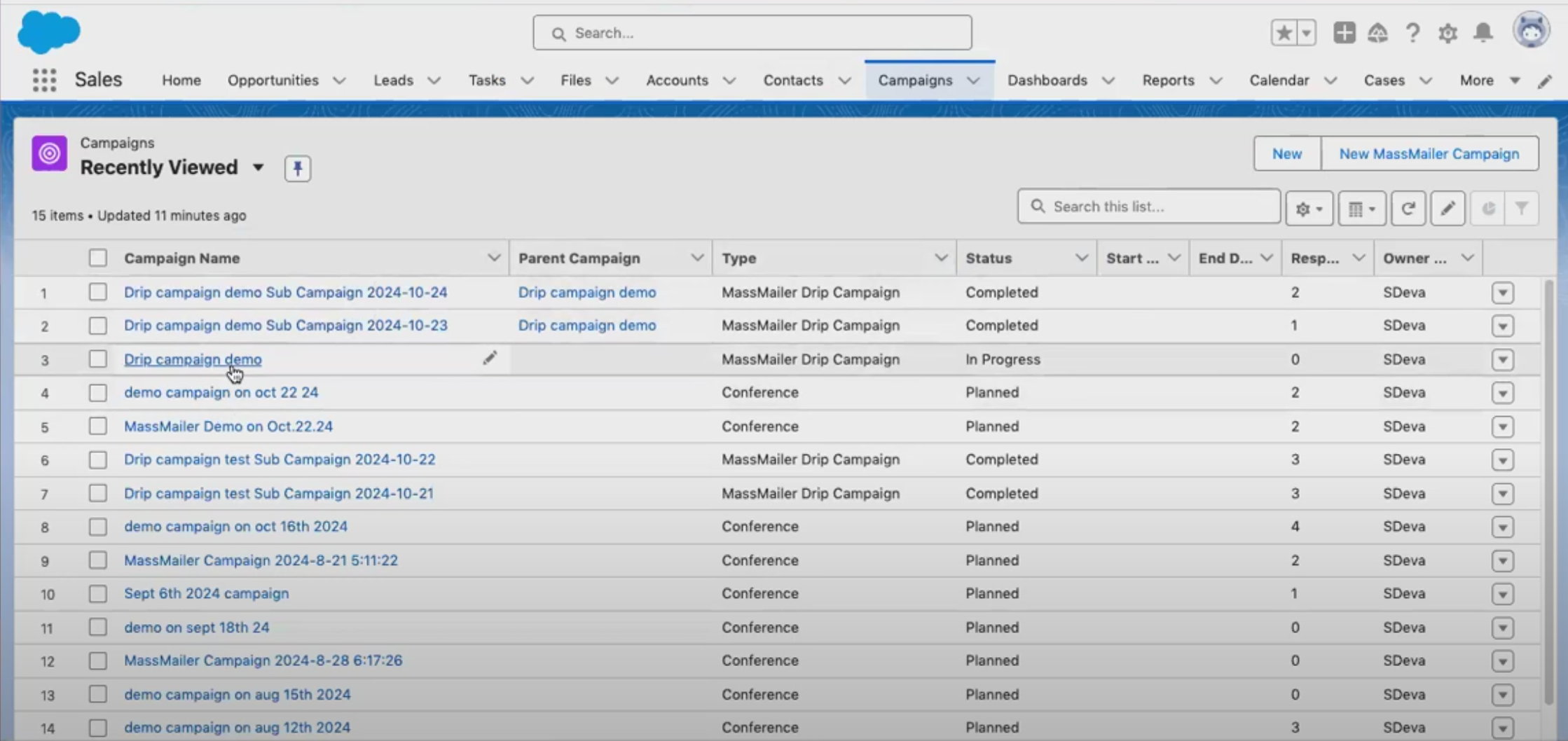1568x741 pixels.
Task: Toggle the select all rows checkbox
Action: (x=98, y=258)
